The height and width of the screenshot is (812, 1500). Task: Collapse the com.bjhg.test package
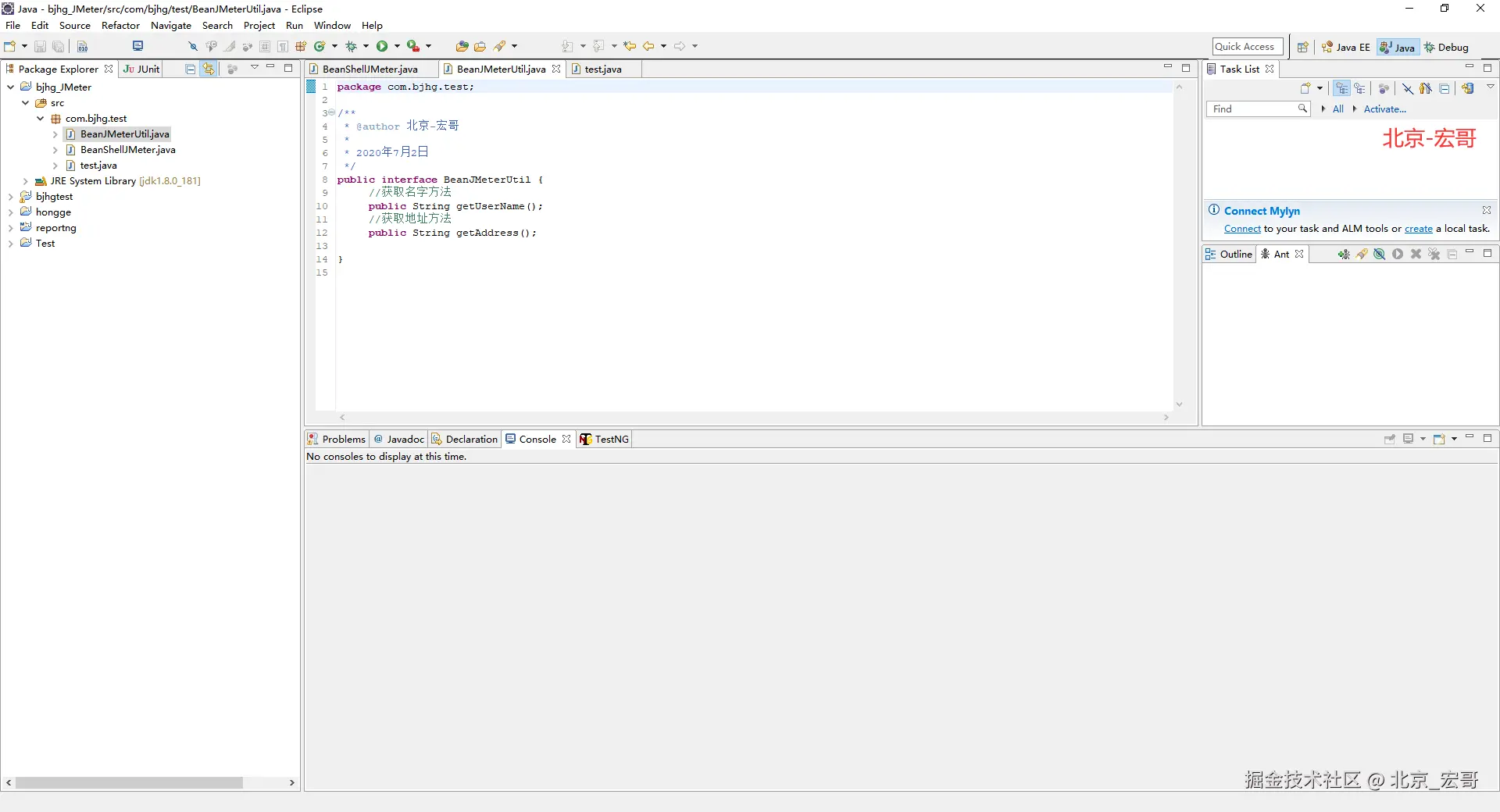click(x=41, y=119)
